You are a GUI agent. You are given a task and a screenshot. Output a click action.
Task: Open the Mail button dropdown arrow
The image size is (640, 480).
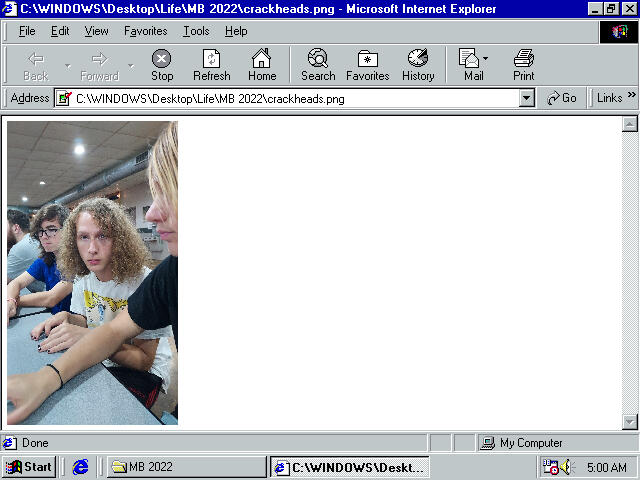coord(486,58)
